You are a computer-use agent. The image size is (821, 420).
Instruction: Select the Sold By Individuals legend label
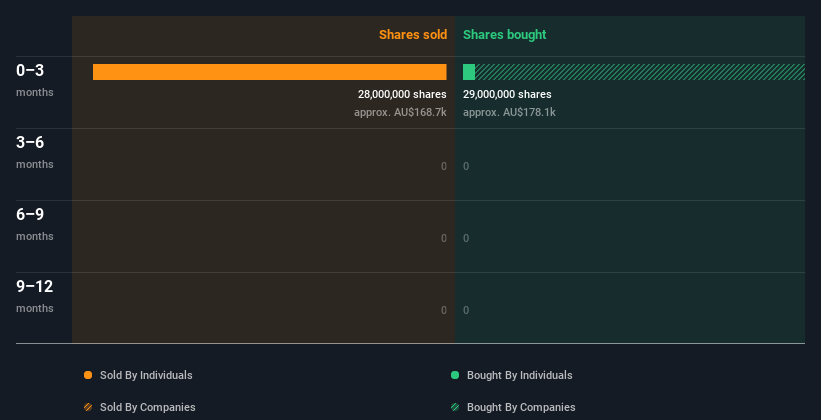click(146, 375)
